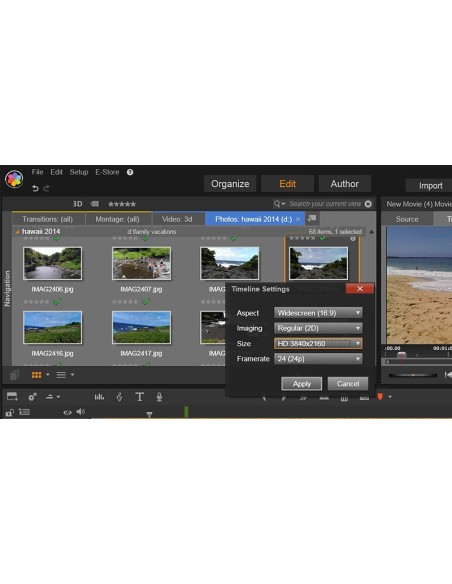Close the Timeline Settings dialog
The width and height of the screenshot is (452, 584).
point(360,289)
